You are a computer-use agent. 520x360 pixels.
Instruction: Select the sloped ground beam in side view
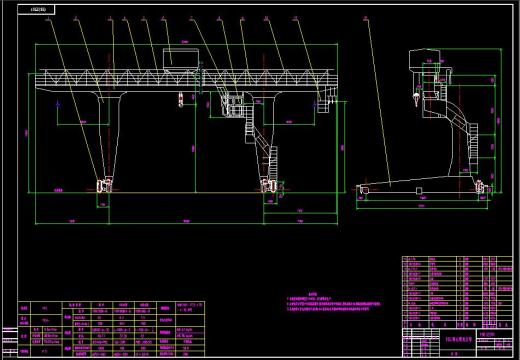click(x=417, y=185)
